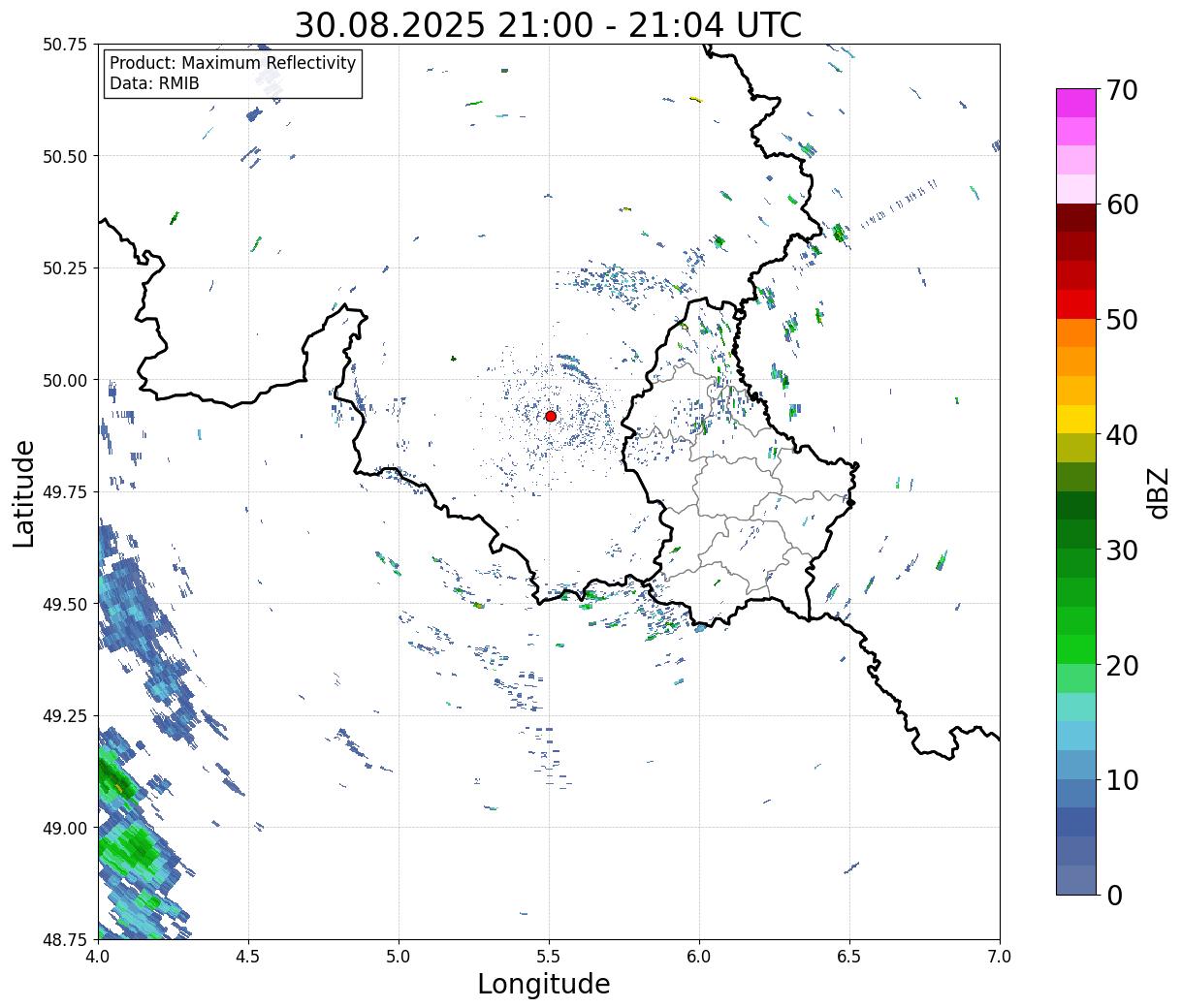The width and height of the screenshot is (1182, 1008).
Task: Click the 'Longitude' axis label
Action: [544, 984]
